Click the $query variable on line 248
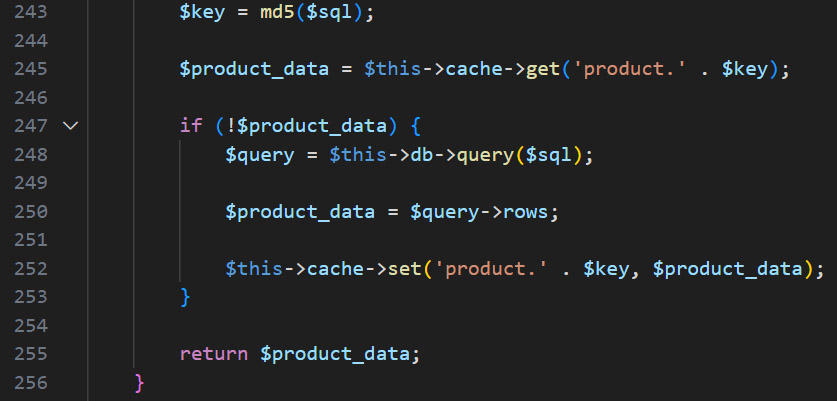The image size is (837, 401). 260,155
